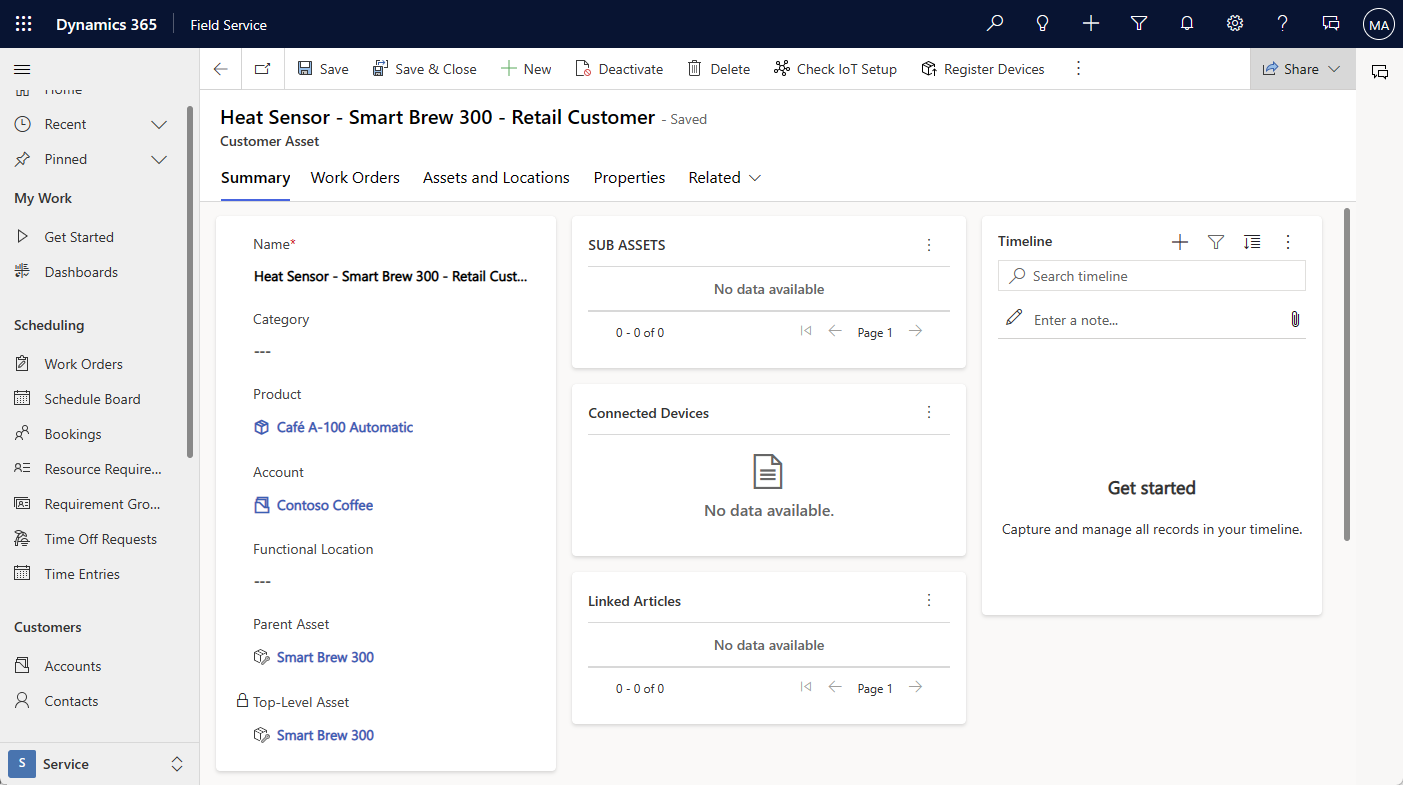
Task: Open the MA account avatar
Action: coord(1379,24)
